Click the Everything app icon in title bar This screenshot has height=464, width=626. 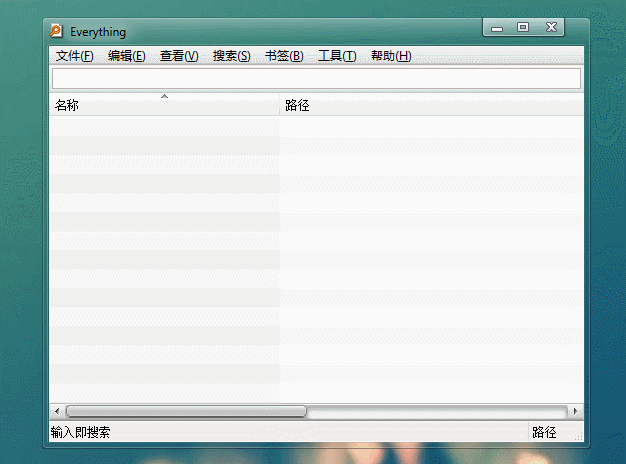point(57,31)
